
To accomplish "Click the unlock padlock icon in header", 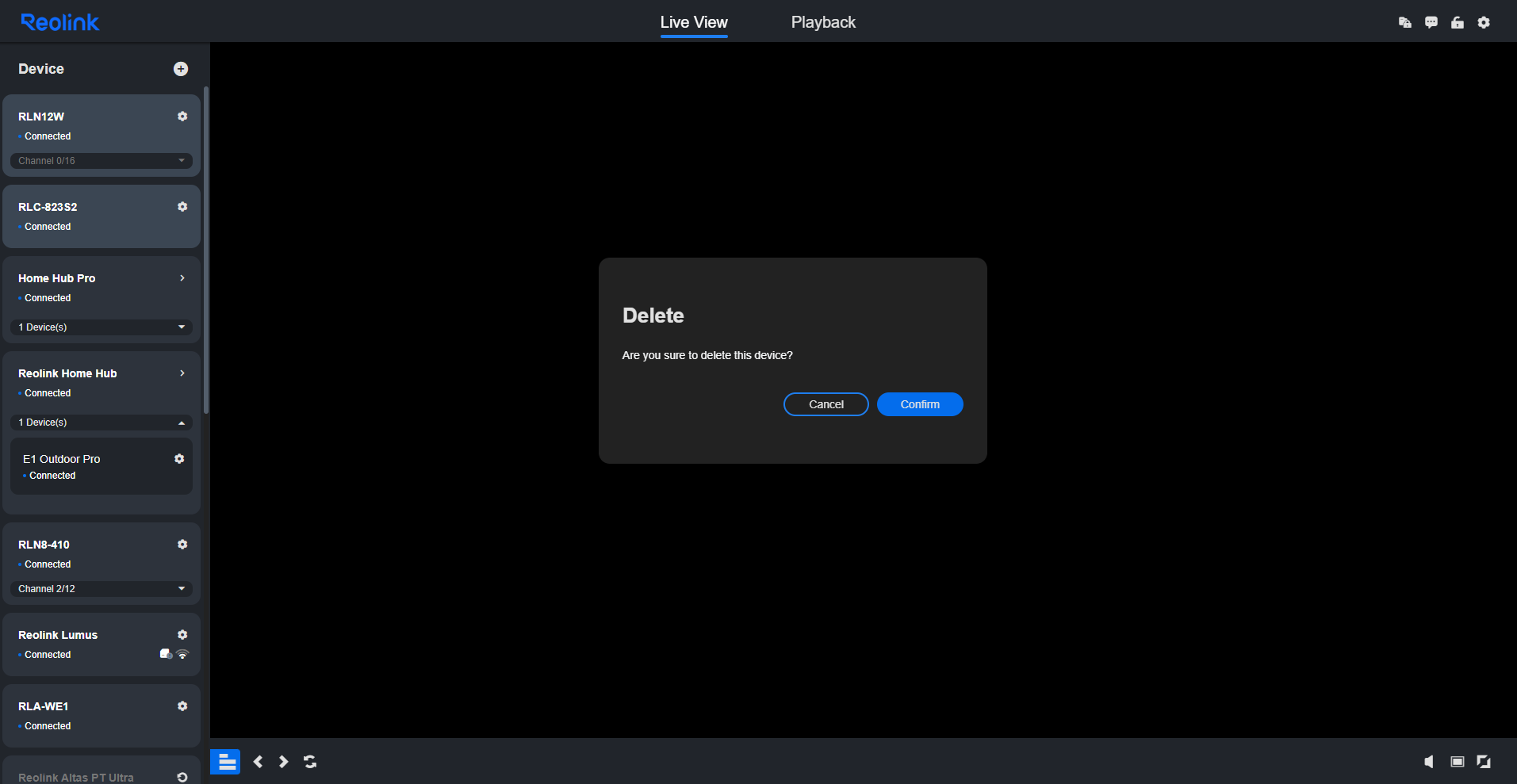I will pyautogui.click(x=1458, y=22).
